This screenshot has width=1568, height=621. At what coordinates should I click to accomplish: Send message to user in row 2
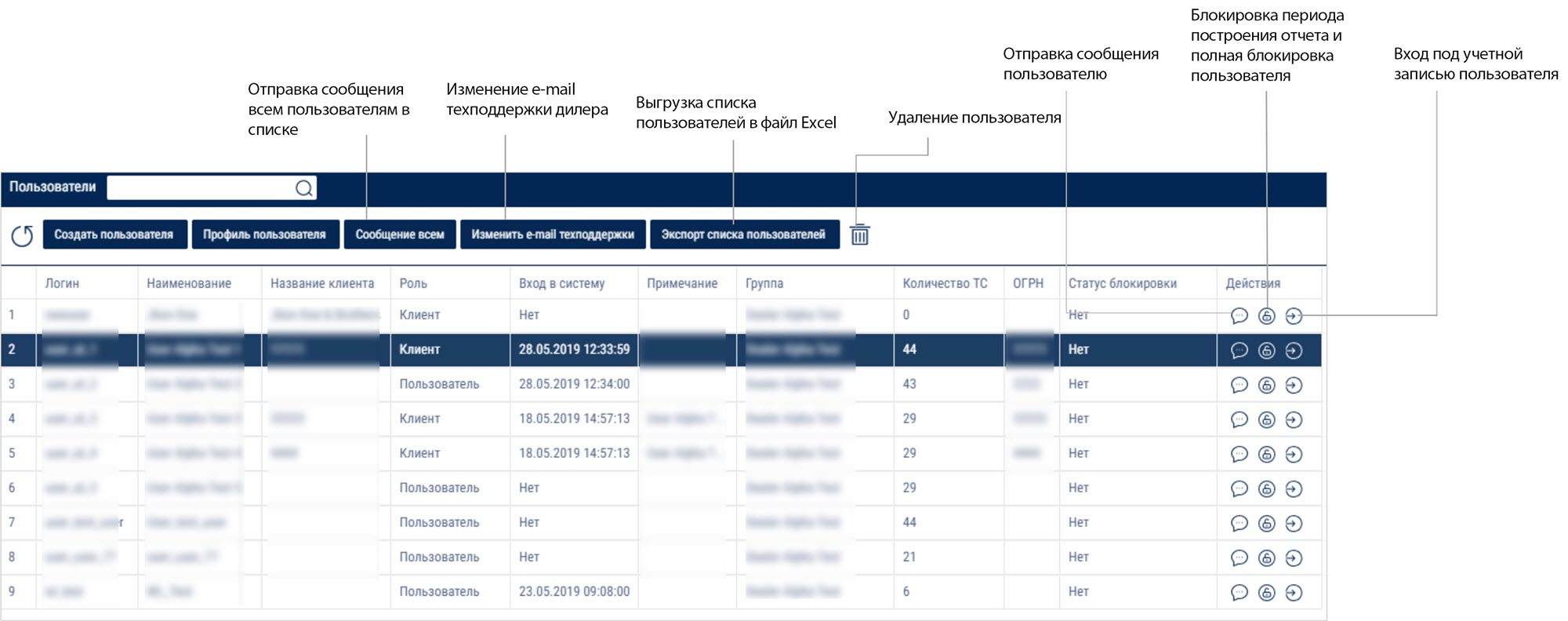1239,350
